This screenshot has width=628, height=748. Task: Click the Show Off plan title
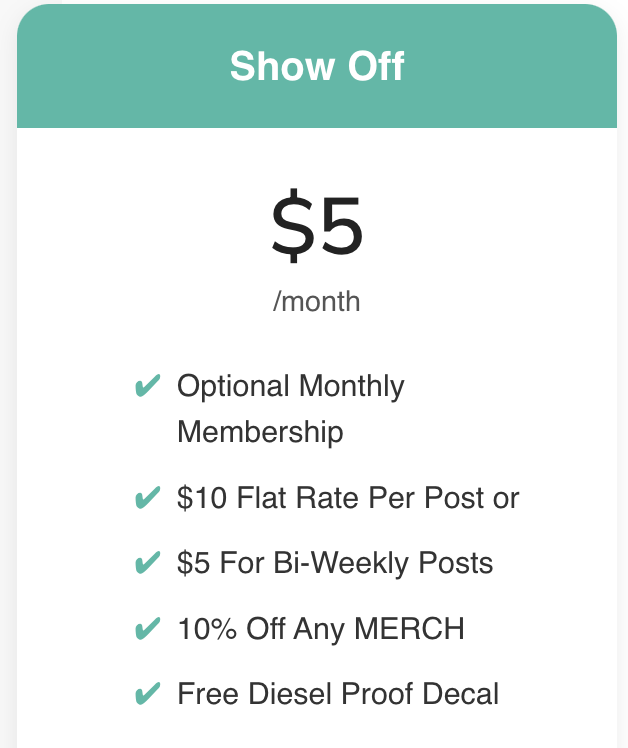(316, 67)
